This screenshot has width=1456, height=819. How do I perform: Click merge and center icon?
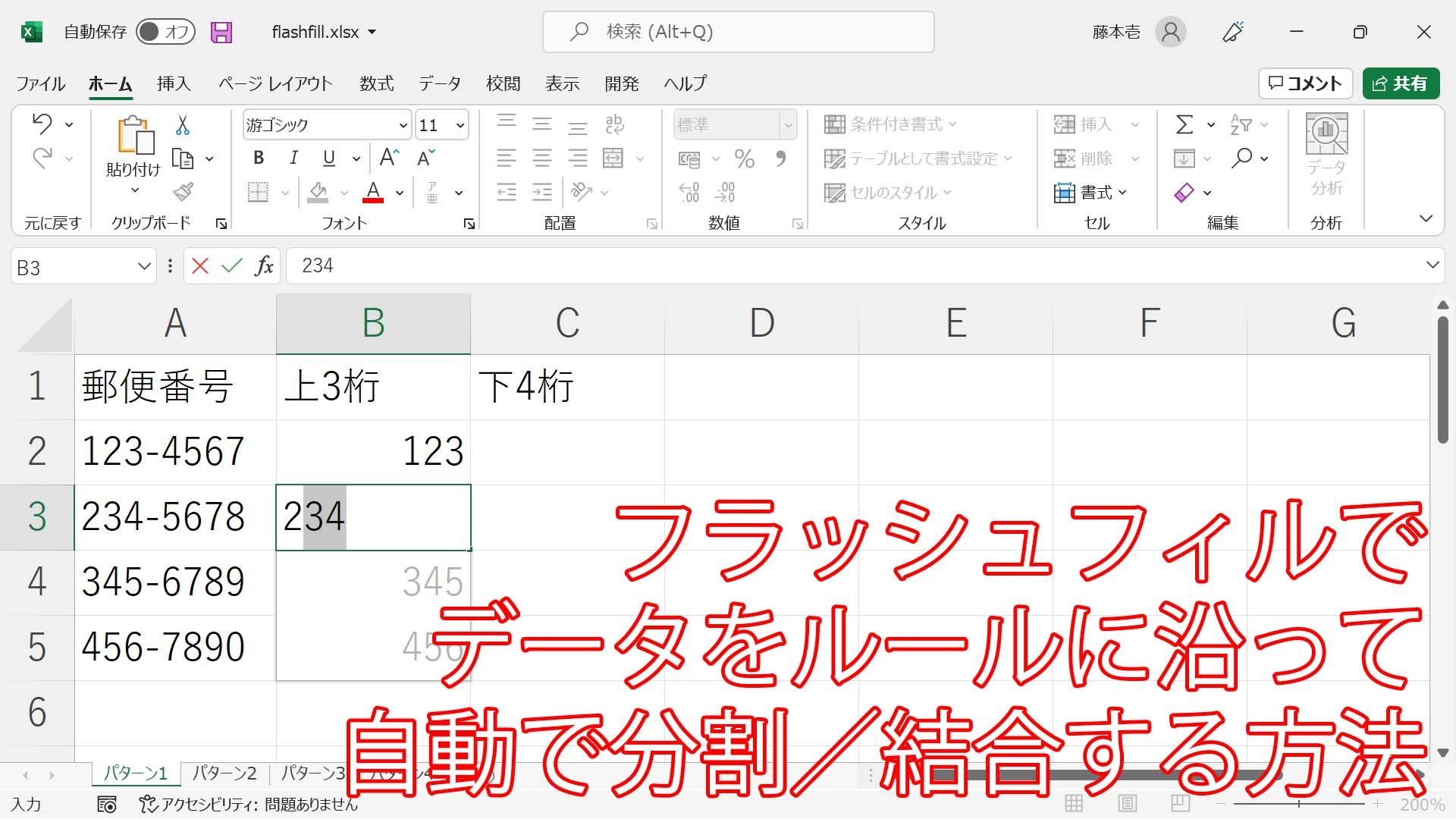613,158
